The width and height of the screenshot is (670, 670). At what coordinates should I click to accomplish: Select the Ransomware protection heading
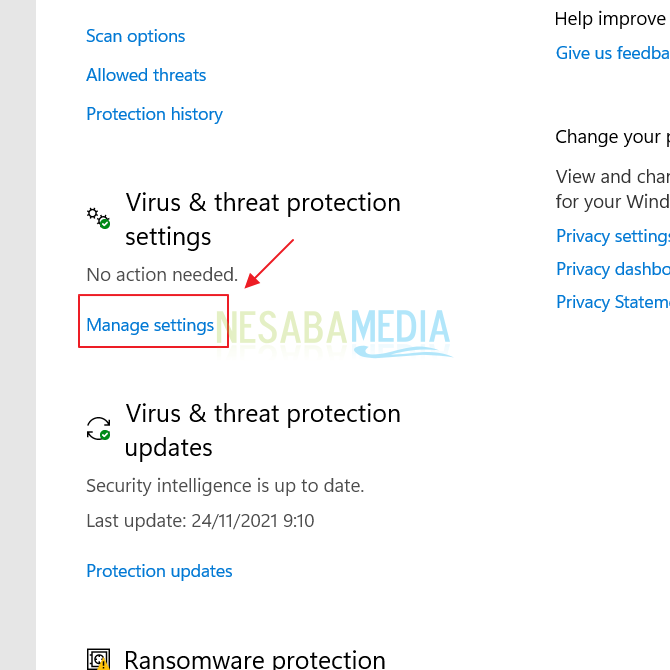pos(254,659)
